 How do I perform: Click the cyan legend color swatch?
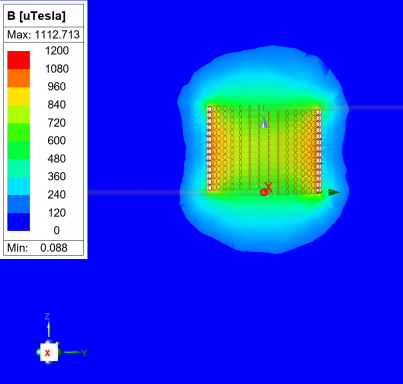[x=19, y=186]
